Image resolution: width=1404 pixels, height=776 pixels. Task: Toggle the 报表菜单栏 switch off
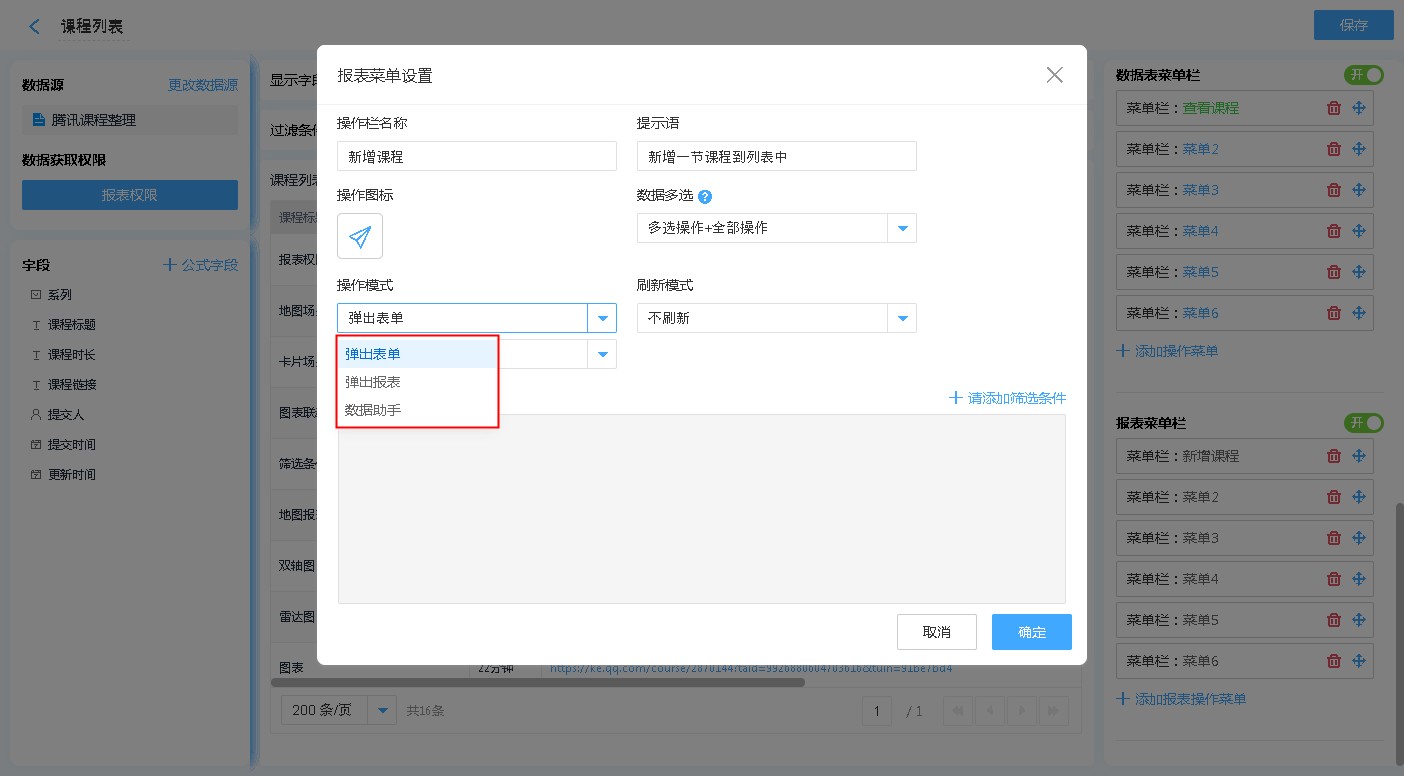pos(1364,423)
